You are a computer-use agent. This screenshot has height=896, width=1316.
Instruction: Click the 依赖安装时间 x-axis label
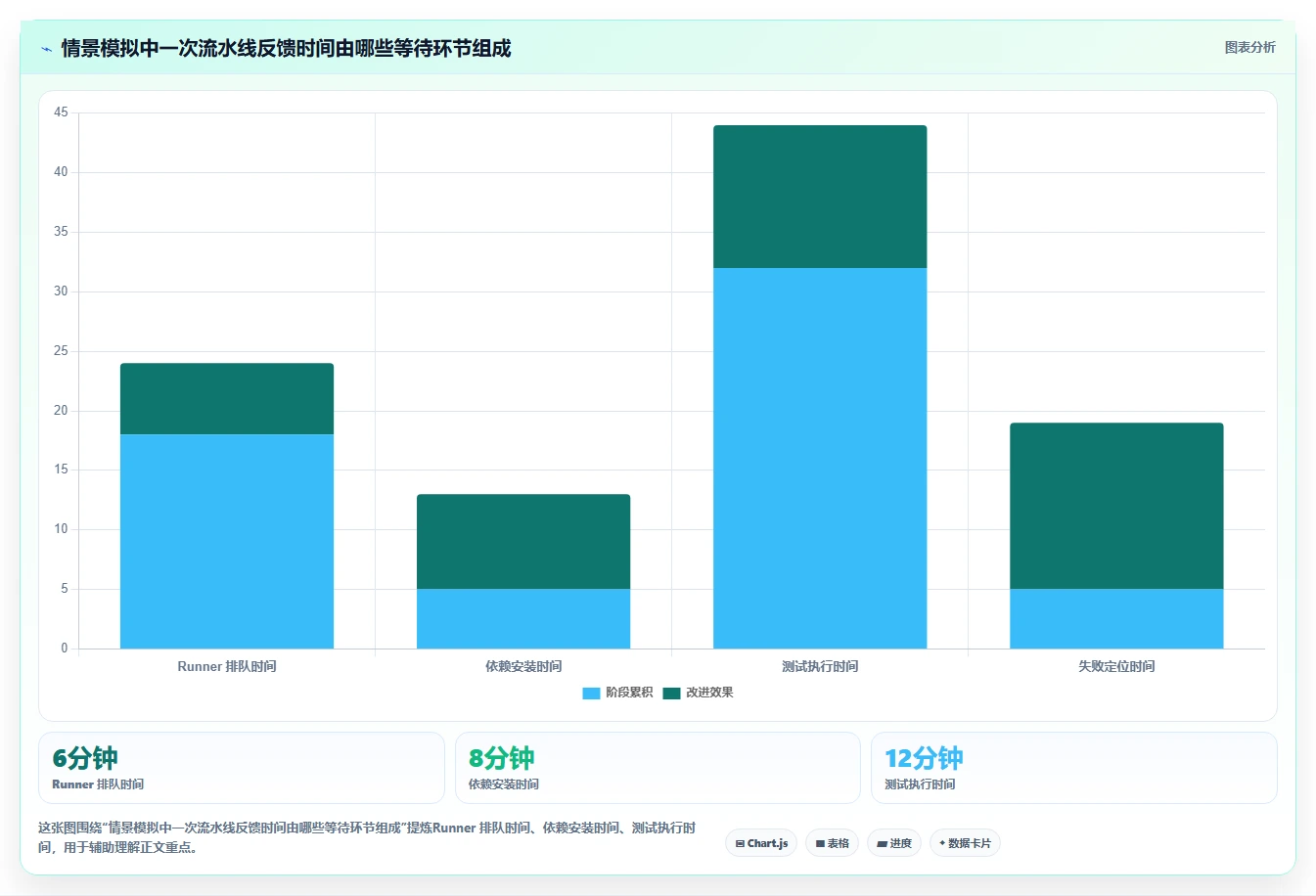[523, 666]
